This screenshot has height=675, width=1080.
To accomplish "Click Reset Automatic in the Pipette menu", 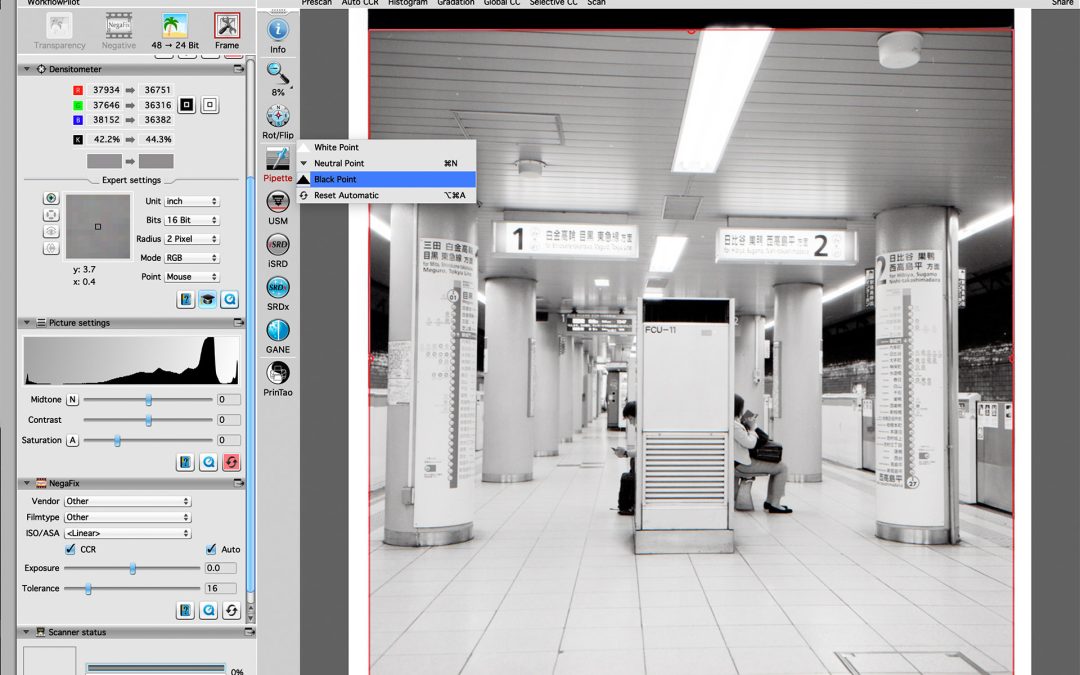I will (346, 195).
